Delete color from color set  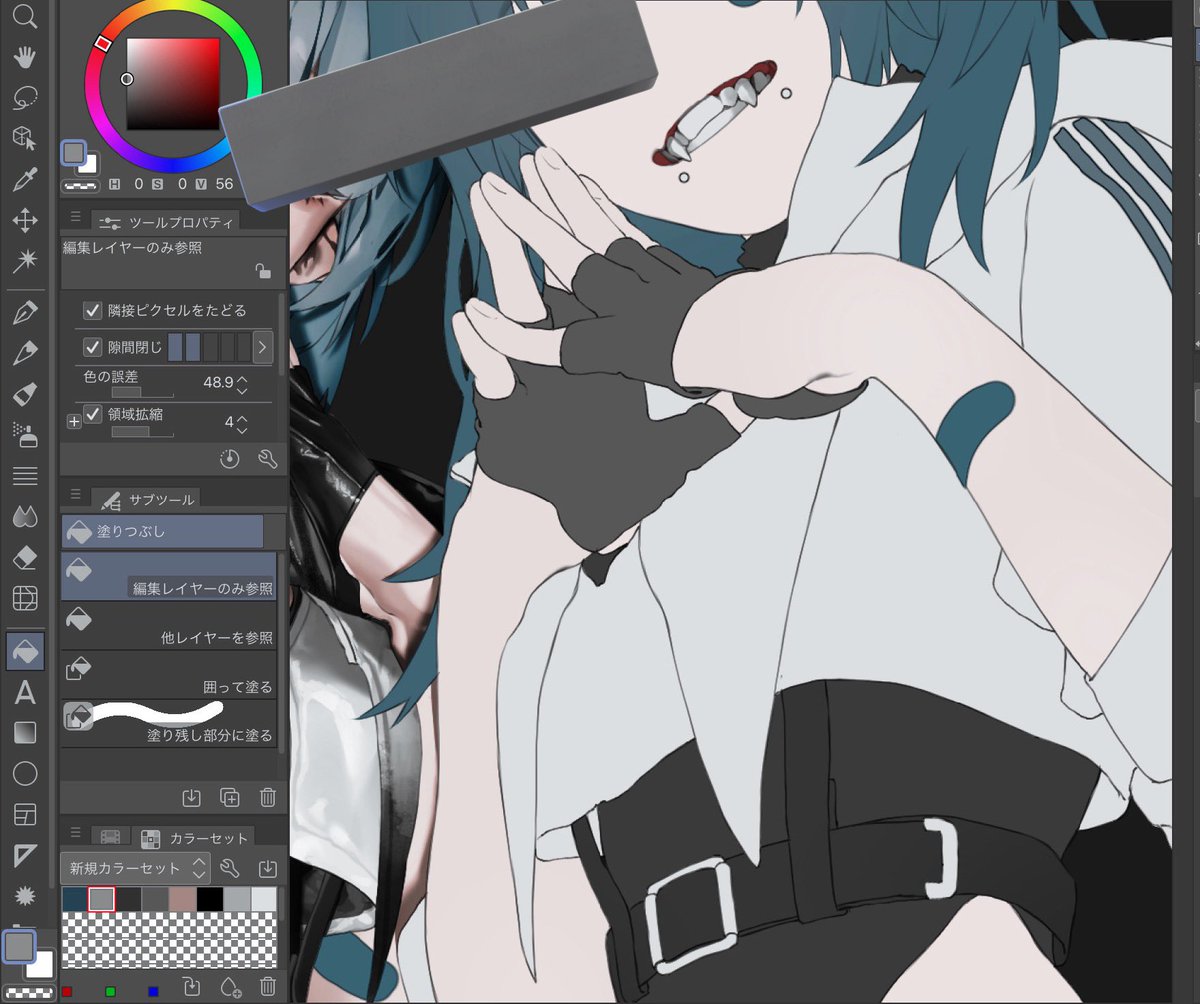(x=268, y=987)
